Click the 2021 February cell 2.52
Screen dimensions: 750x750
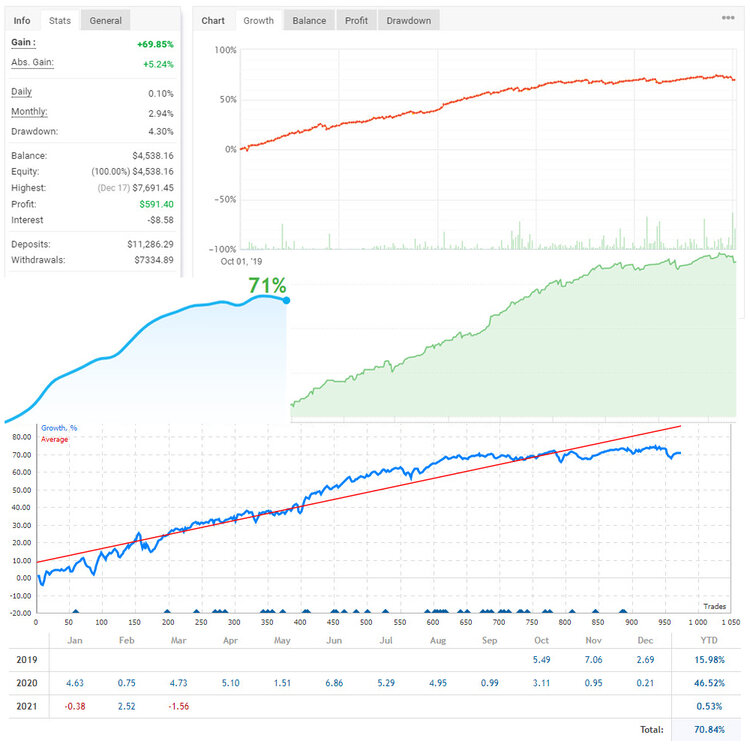click(127, 706)
